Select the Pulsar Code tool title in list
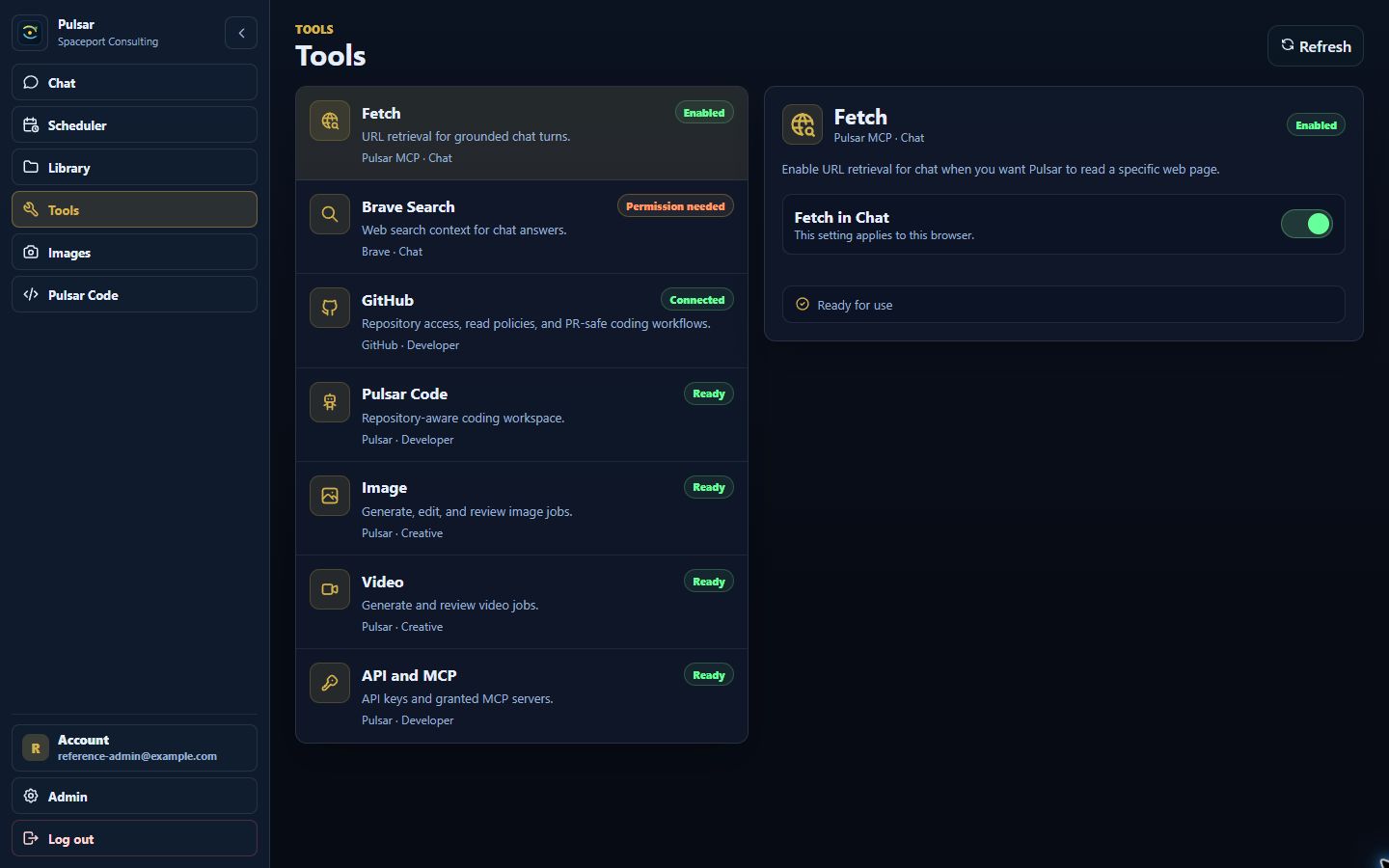The height and width of the screenshot is (868, 1389). [x=404, y=393]
